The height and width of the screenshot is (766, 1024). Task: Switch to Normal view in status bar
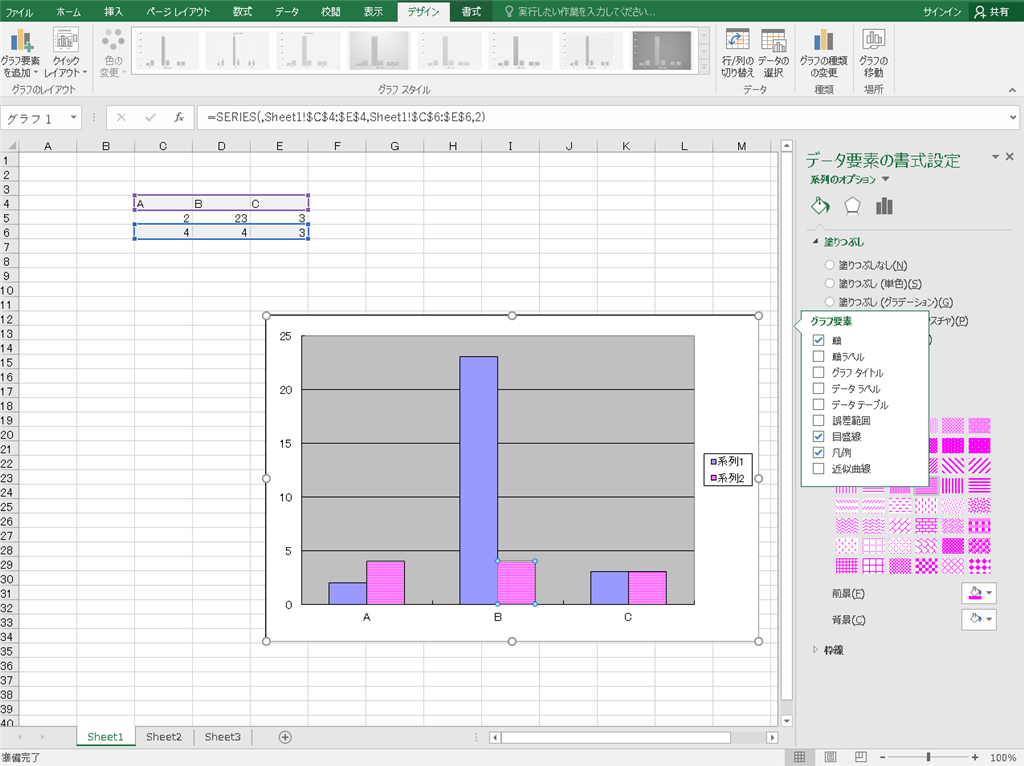[x=799, y=758]
